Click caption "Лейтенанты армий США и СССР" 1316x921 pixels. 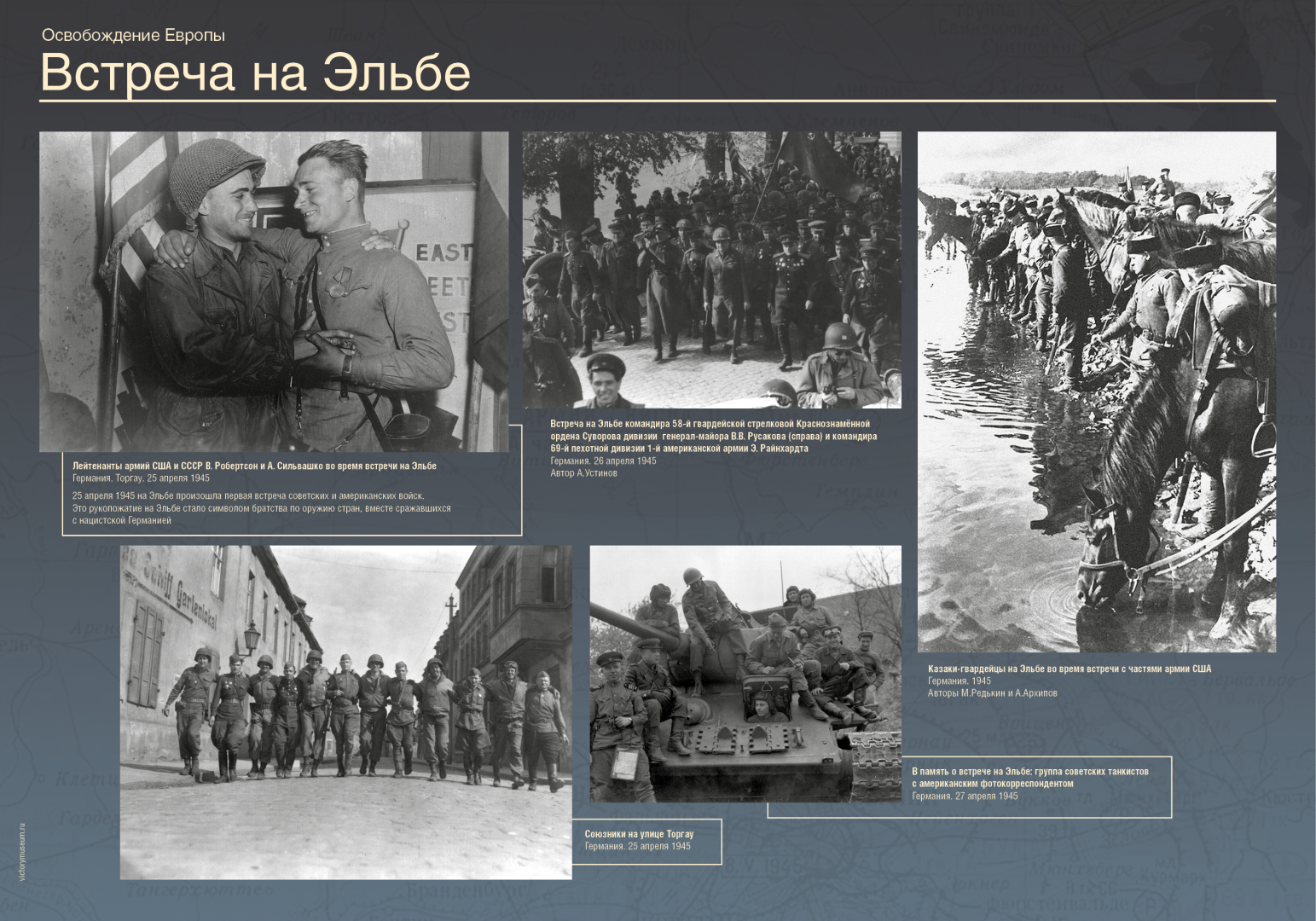click(254, 466)
